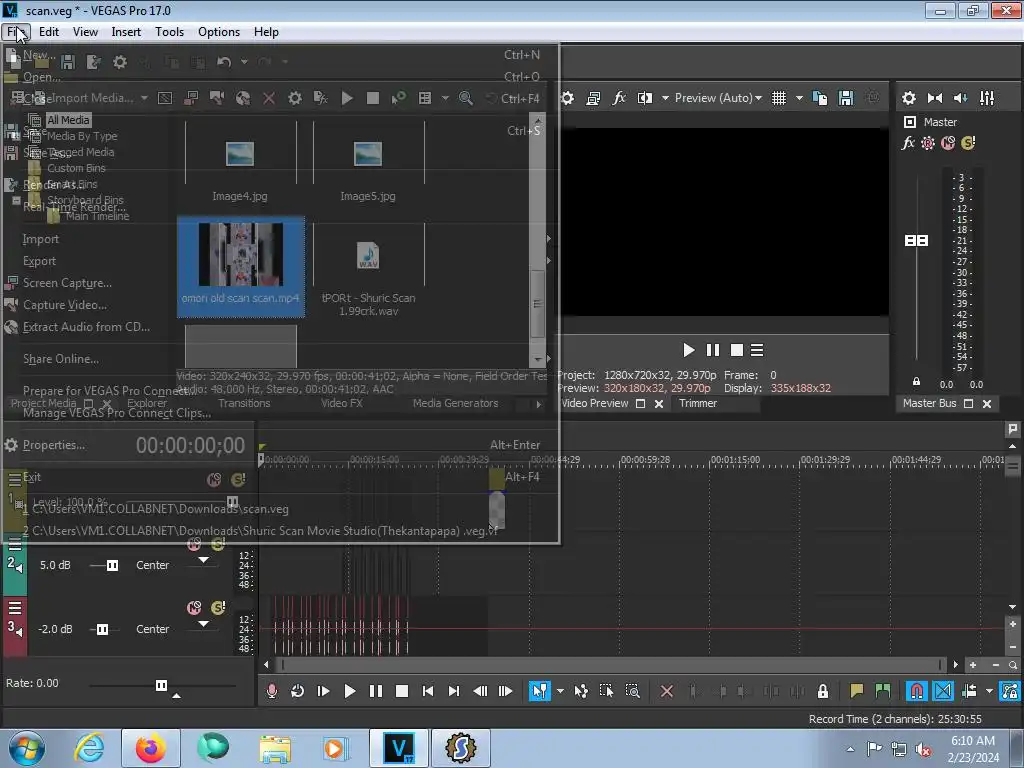
Task: Open the mixing console icon
Action: 987,98
